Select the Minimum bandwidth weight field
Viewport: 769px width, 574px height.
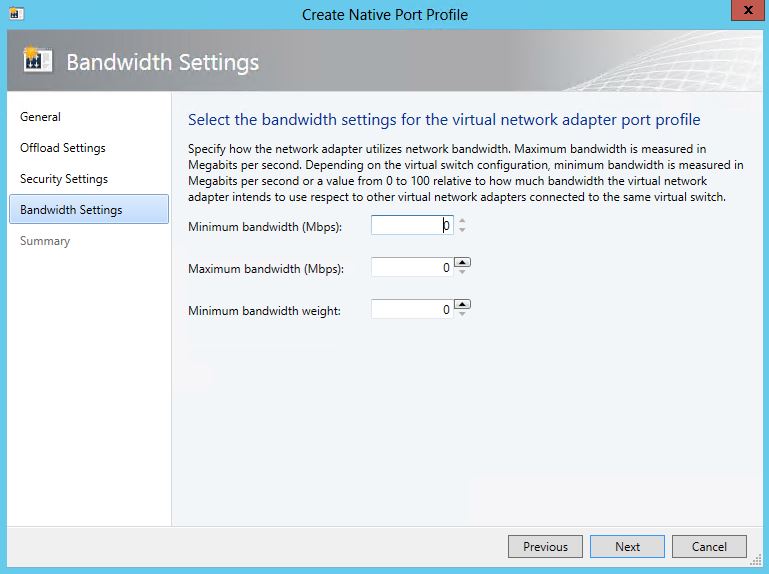tap(411, 310)
